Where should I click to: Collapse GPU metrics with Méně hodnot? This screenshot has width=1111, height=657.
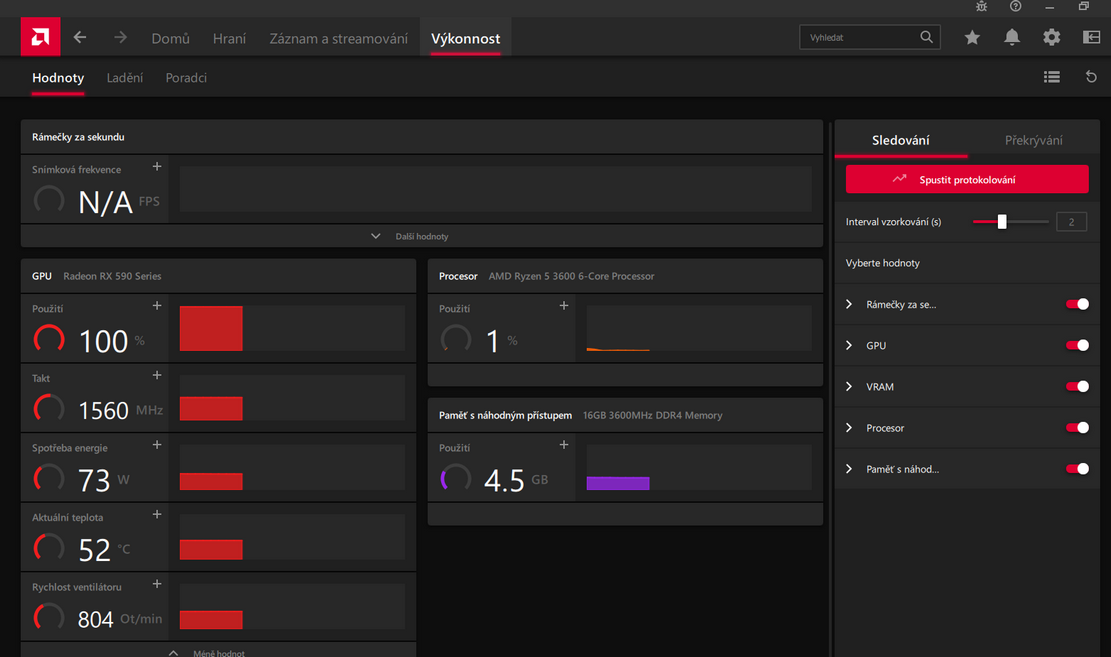pos(217,653)
